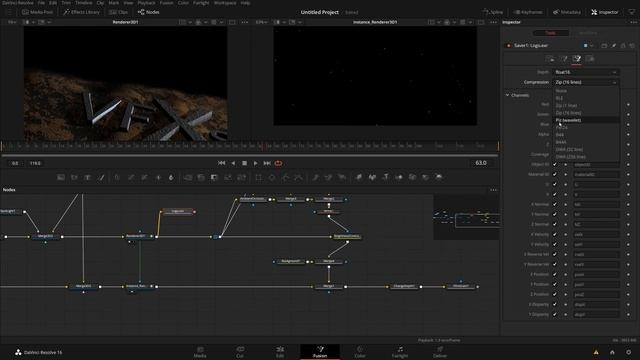Switch to the Modifiers tab in Inspector
Screen dimensions: 640x360
587,33
